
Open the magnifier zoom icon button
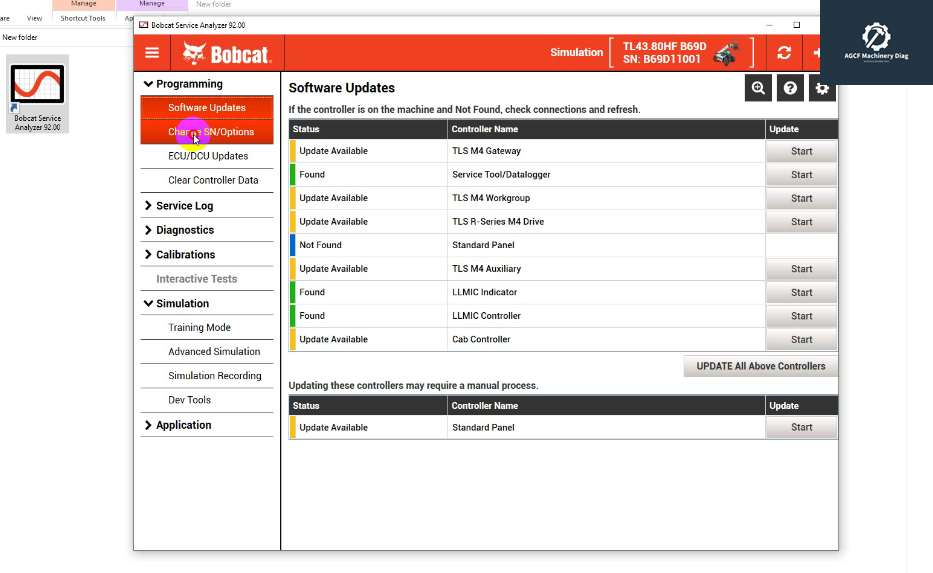[x=758, y=88]
